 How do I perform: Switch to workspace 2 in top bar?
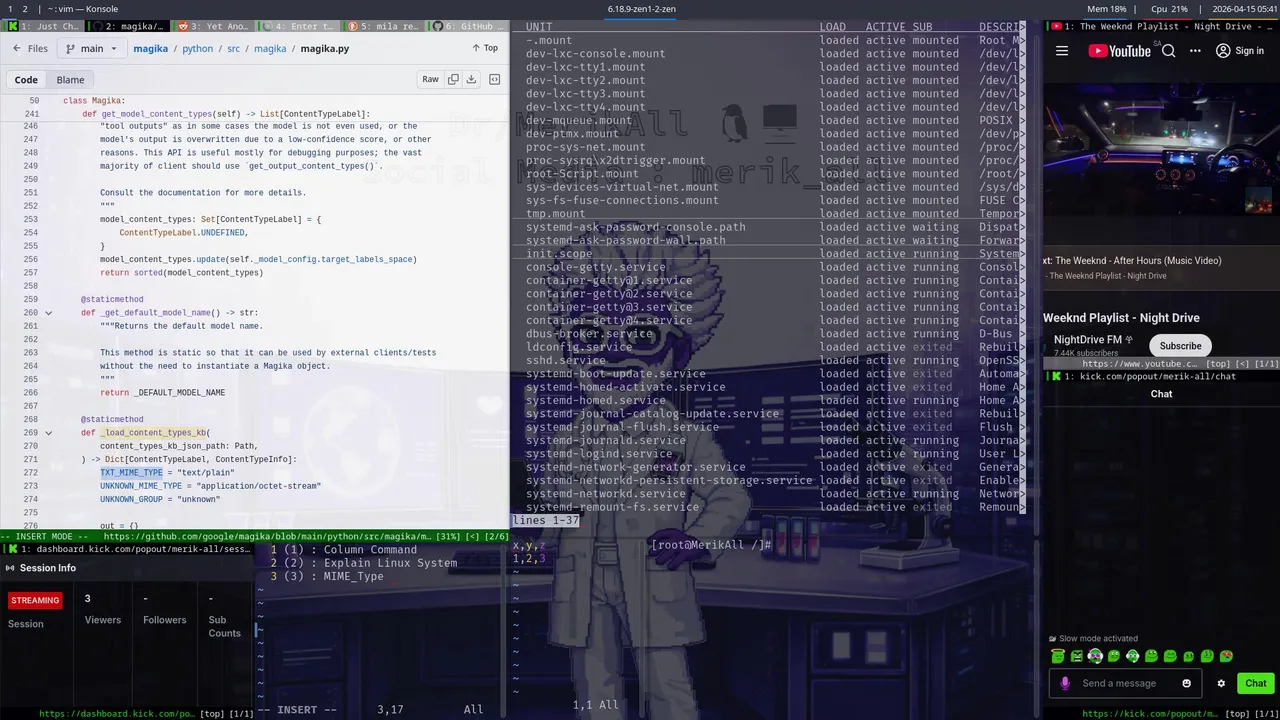click(25, 9)
